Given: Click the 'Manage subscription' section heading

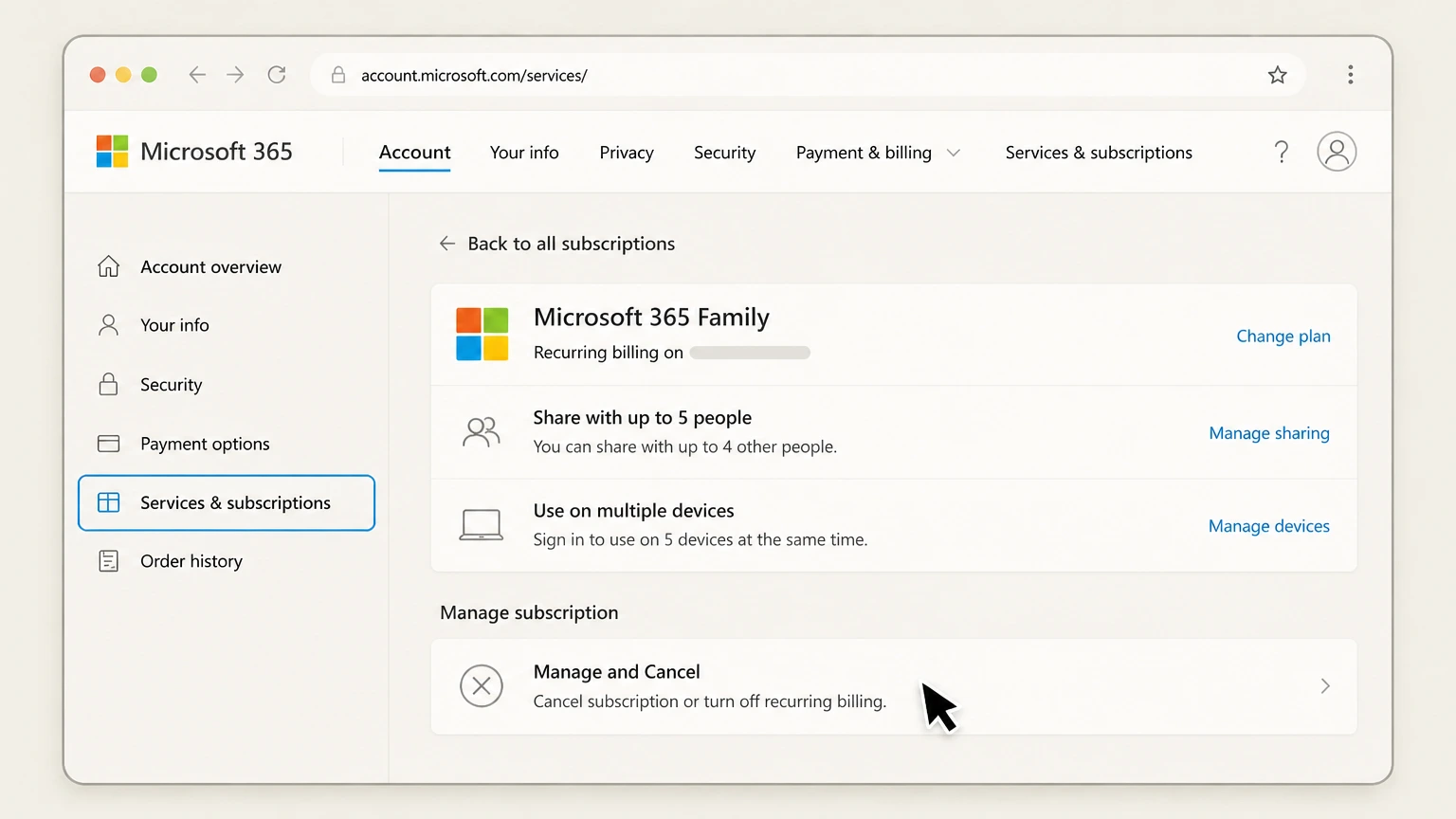Looking at the screenshot, I should point(529,612).
